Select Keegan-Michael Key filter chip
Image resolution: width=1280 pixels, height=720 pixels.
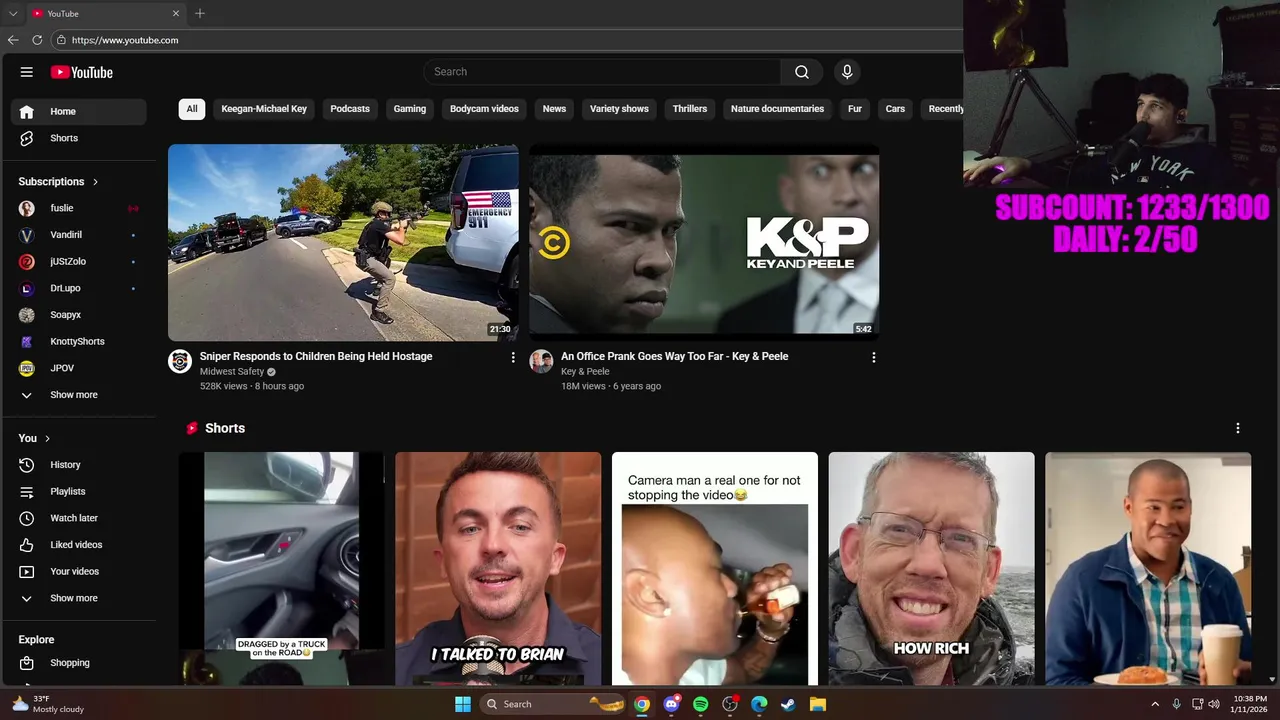264,109
